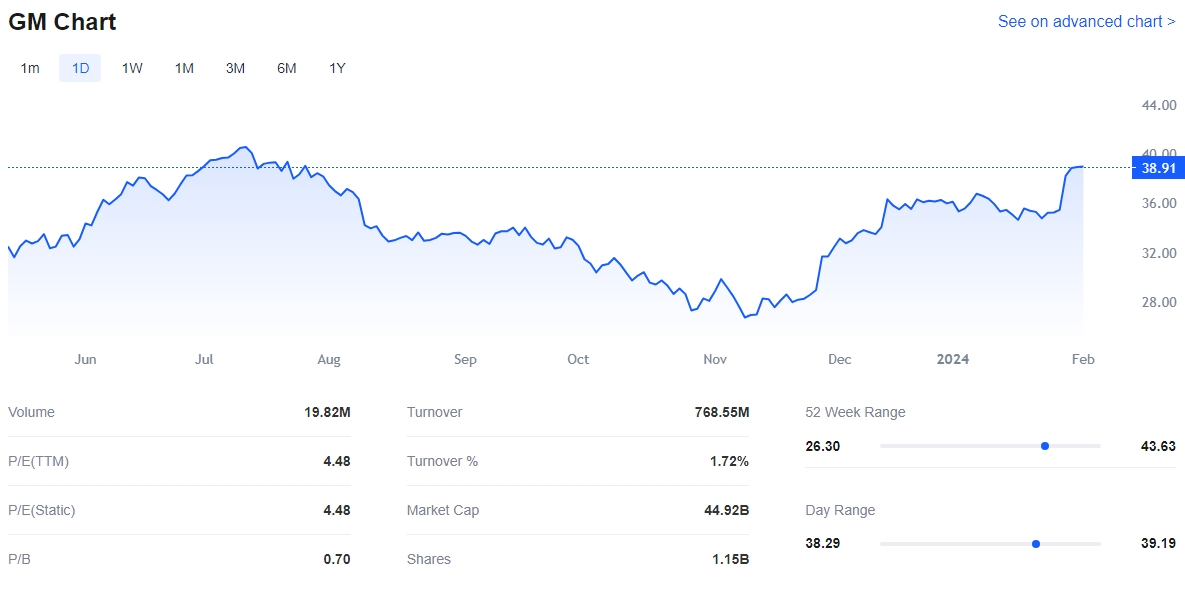Choose the 6M timeframe tab

pyautogui.click(x=287, y=68)
